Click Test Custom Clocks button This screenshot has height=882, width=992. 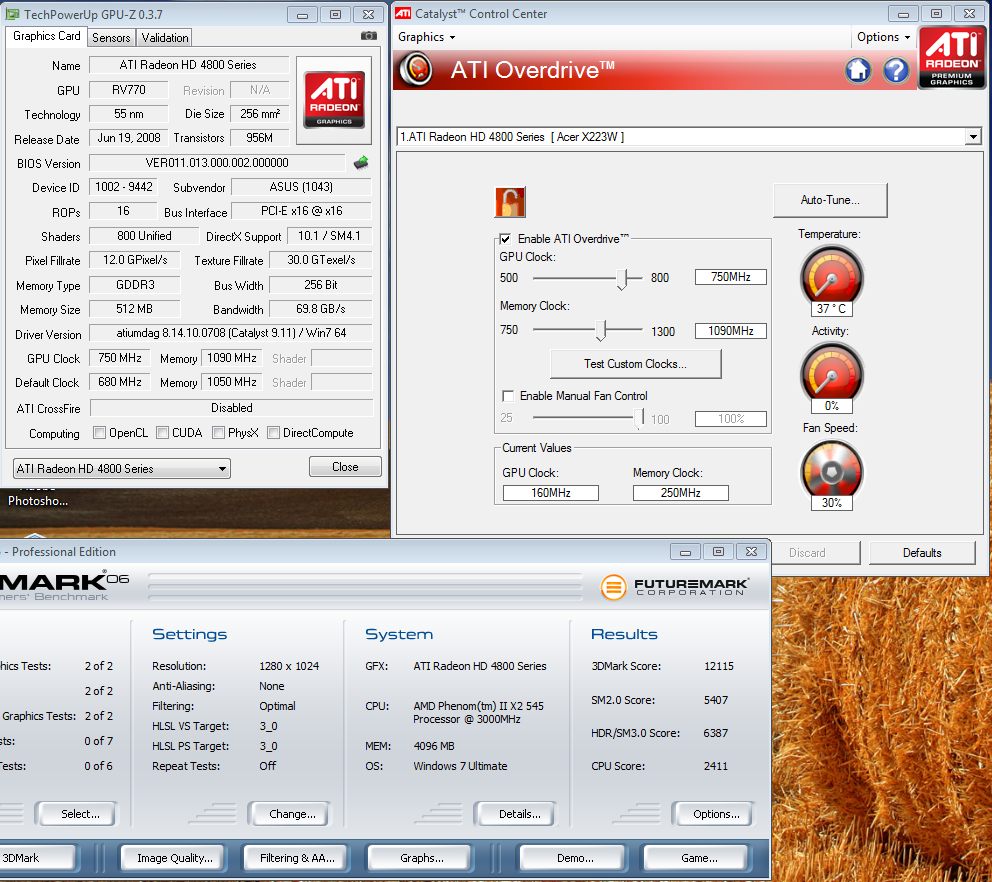(635, 364)
